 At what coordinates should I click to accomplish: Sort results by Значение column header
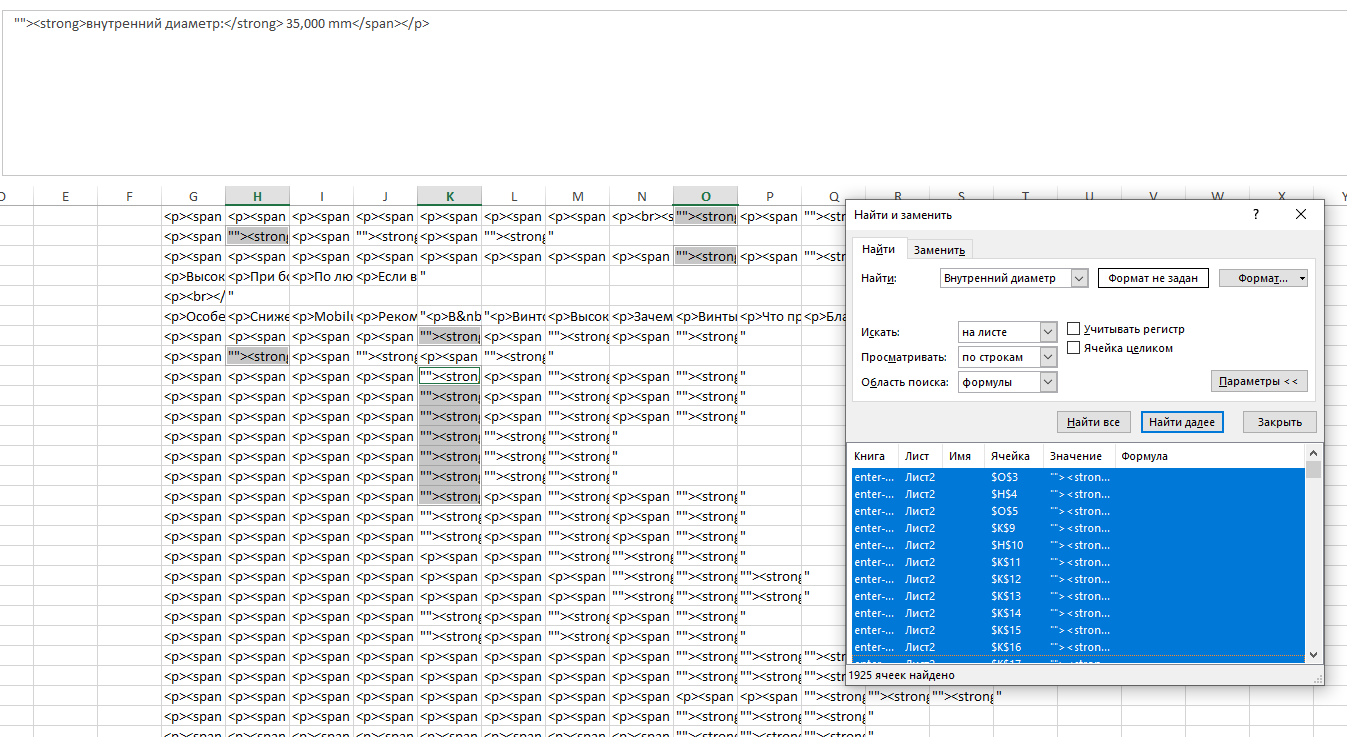coord(1079,456)
